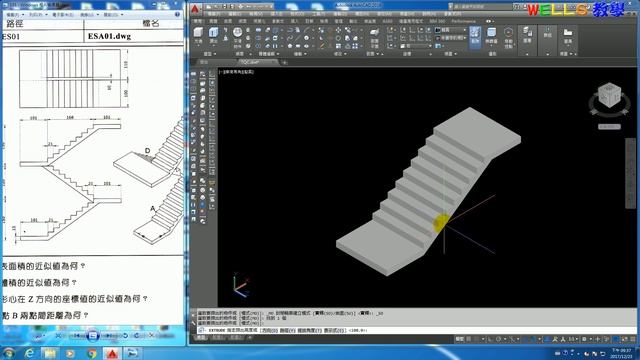This screenshot has height=360, width=640.
Task: Open Chrome from the taskbar
Action: [x=91, y=353]
